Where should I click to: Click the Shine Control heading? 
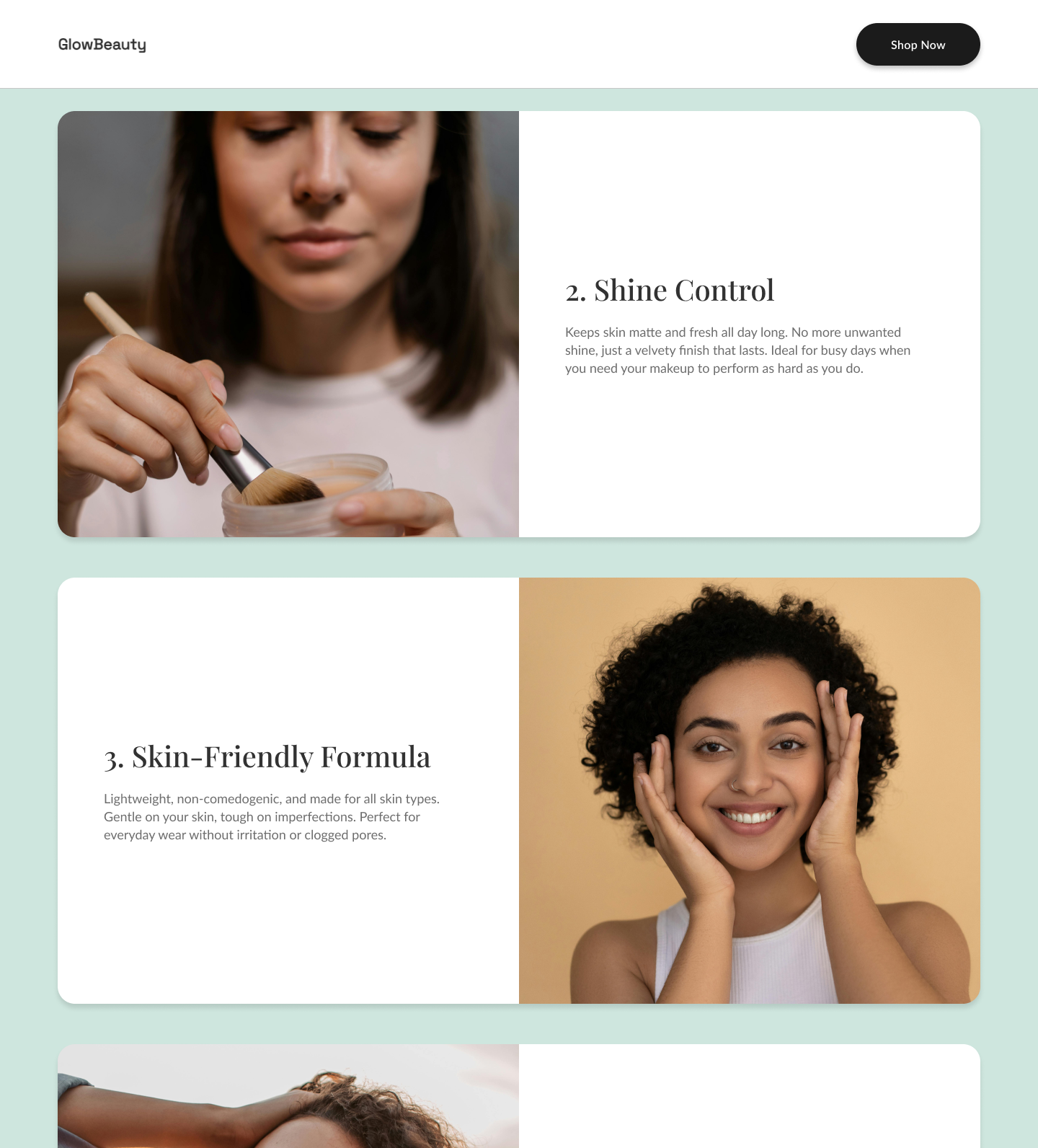coord(670,291)
